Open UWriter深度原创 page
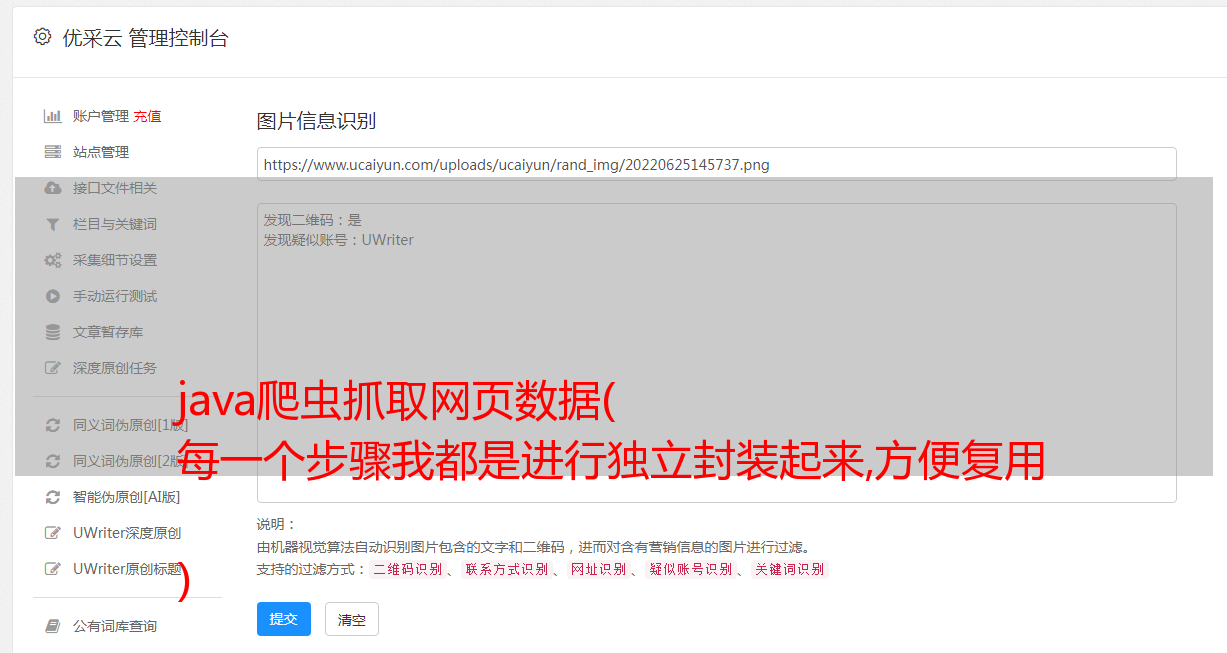The width and height of the screenshot is (1227, 653). (127, 533)
